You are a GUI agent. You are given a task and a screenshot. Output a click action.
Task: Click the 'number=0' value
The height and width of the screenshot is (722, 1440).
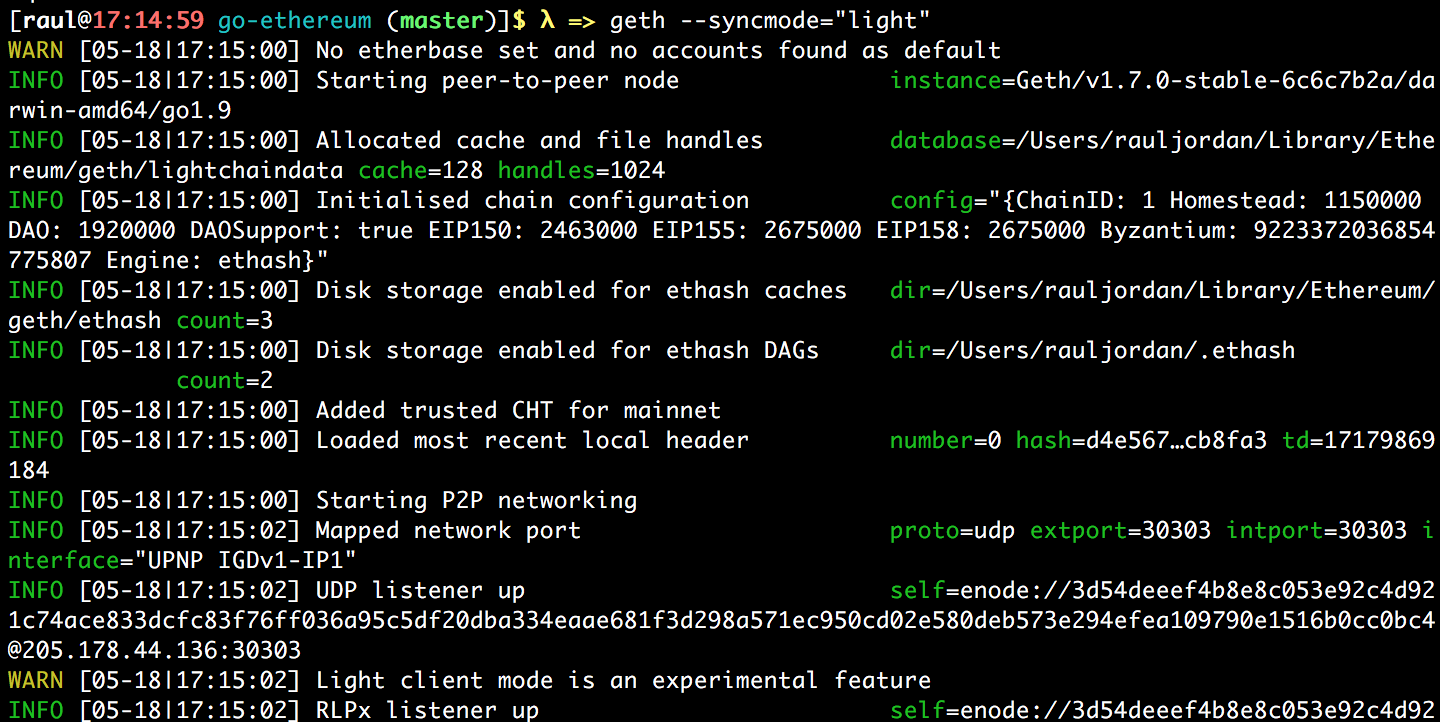coord(945,440)
